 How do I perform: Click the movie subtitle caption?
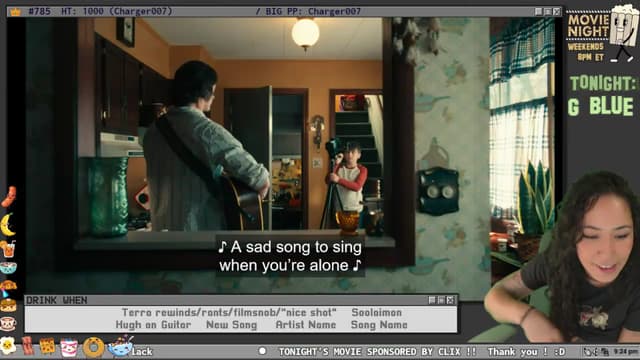click(290, 256)
